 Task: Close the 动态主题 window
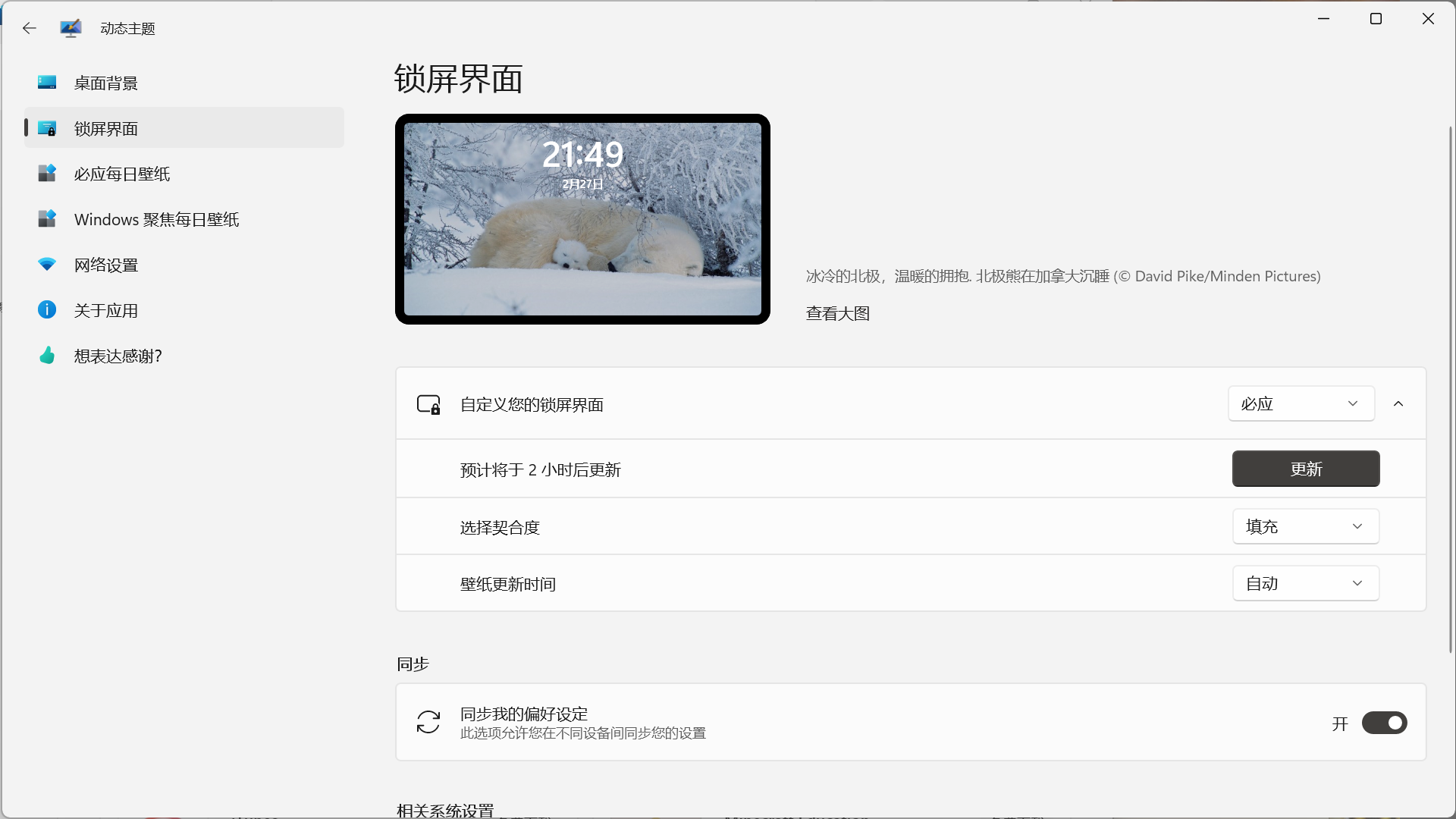pos(1429,18)
